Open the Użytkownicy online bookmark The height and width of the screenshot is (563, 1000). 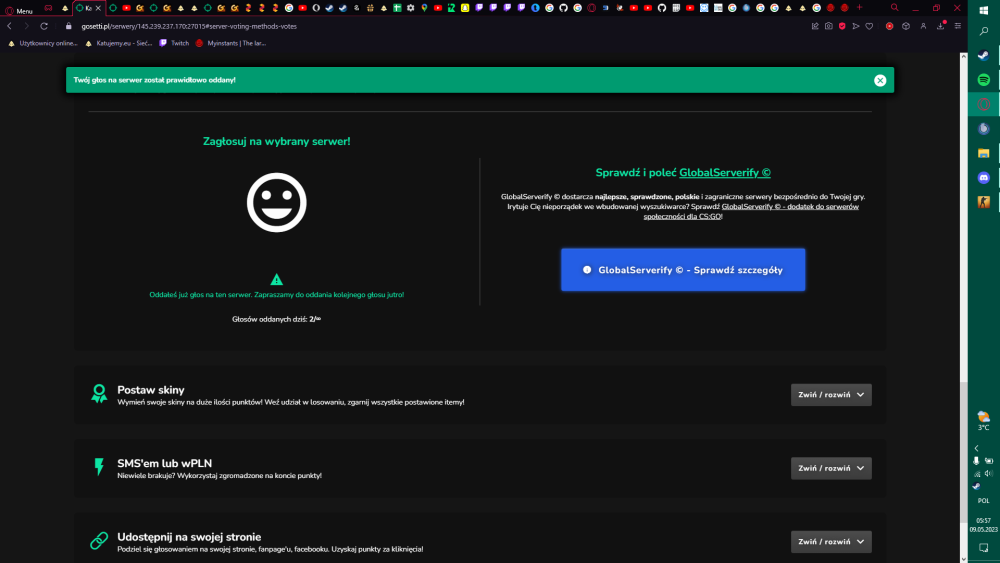[43, 43]
